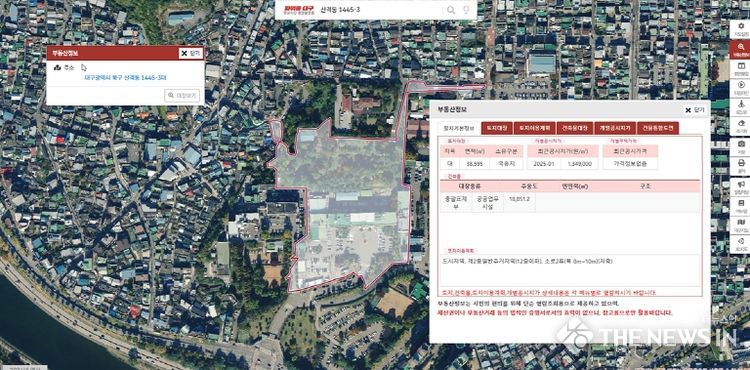Click the 대장보기 button in small panel

[182, 96]
